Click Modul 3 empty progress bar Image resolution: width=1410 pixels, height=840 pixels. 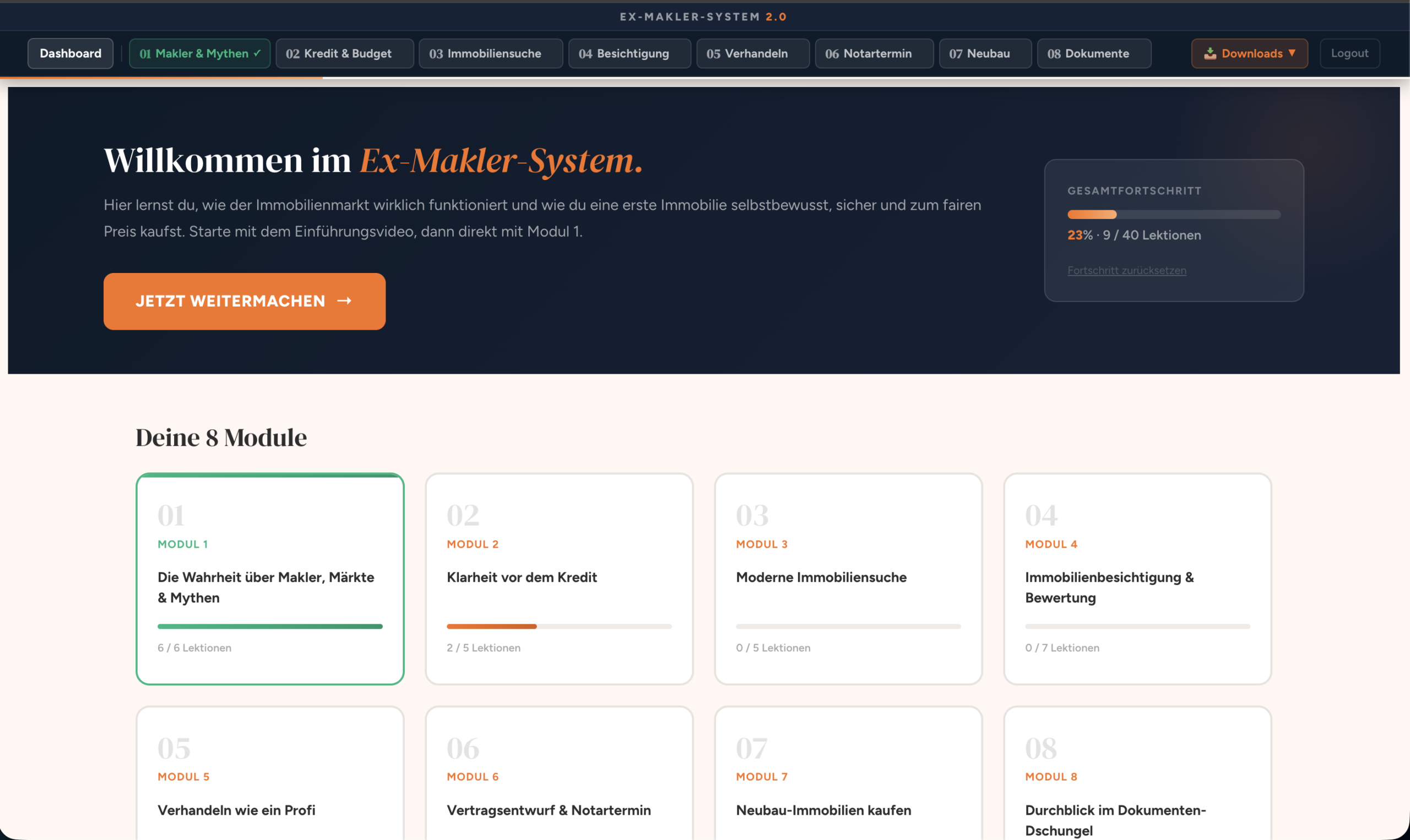click(848, 626)
